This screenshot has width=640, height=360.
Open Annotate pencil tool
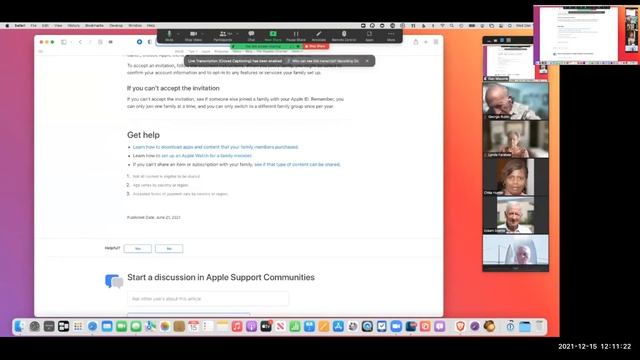(319, 36)
